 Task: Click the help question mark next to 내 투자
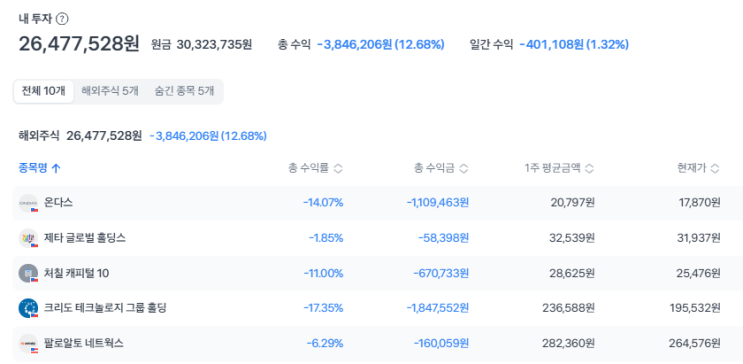(62, 19)
